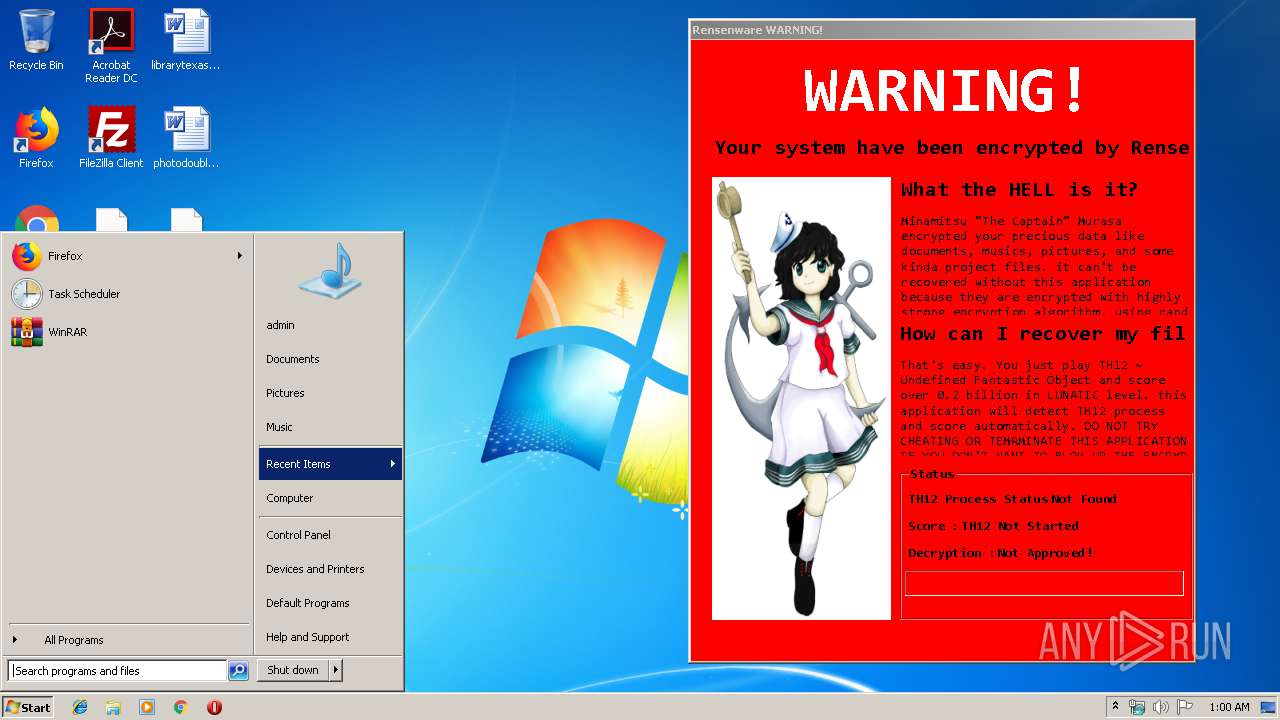This screenshot has width=1280, height=720.
Task: Select the Chrome desktop icon behind Start menu
Action: [36, 220]
